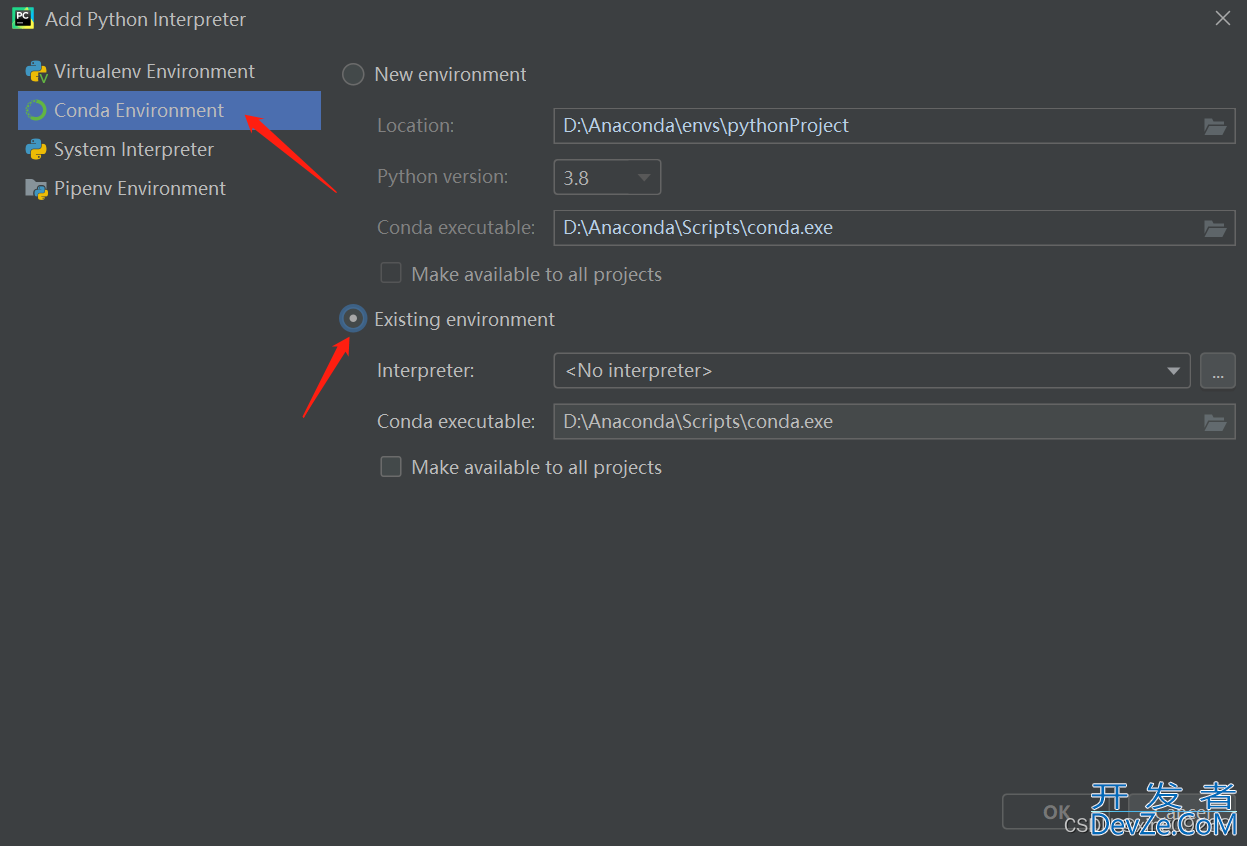This screenshot has height=846, width=1247.
Task: Enable Make available to all projects under Existing environment
Action: pyautogui.click(x=391, y=467)
